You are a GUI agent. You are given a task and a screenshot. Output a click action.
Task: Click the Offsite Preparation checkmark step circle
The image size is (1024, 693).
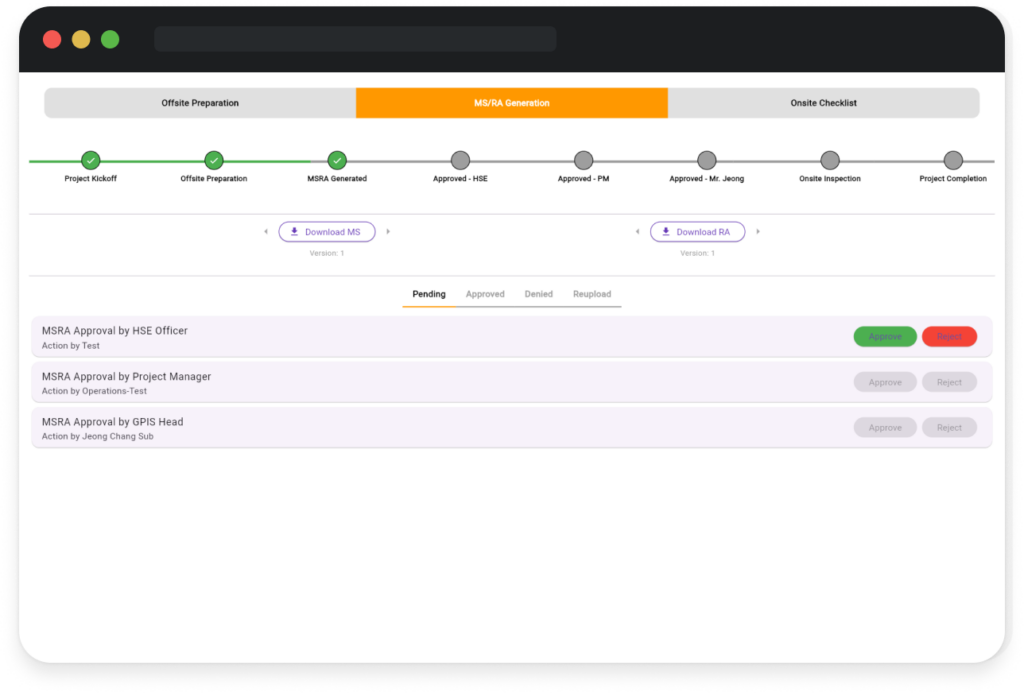(x=214, y=160)
